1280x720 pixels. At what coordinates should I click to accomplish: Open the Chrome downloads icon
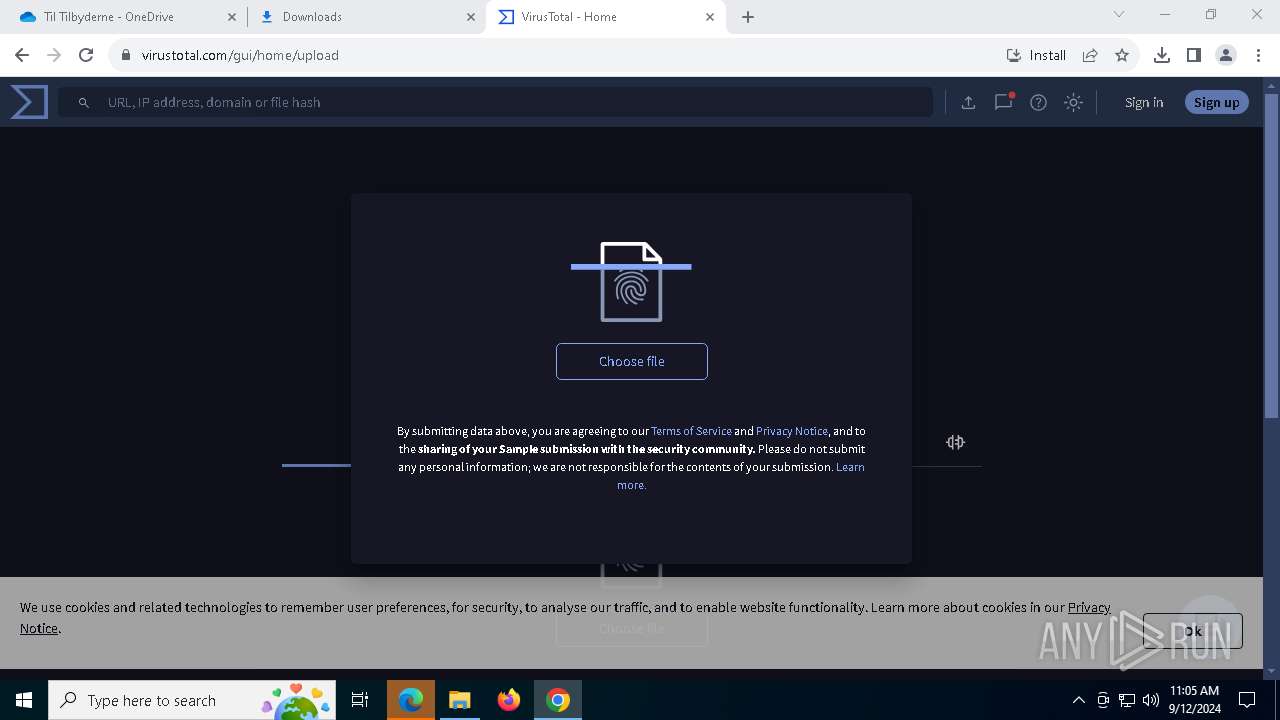[x=1161, y=55]
